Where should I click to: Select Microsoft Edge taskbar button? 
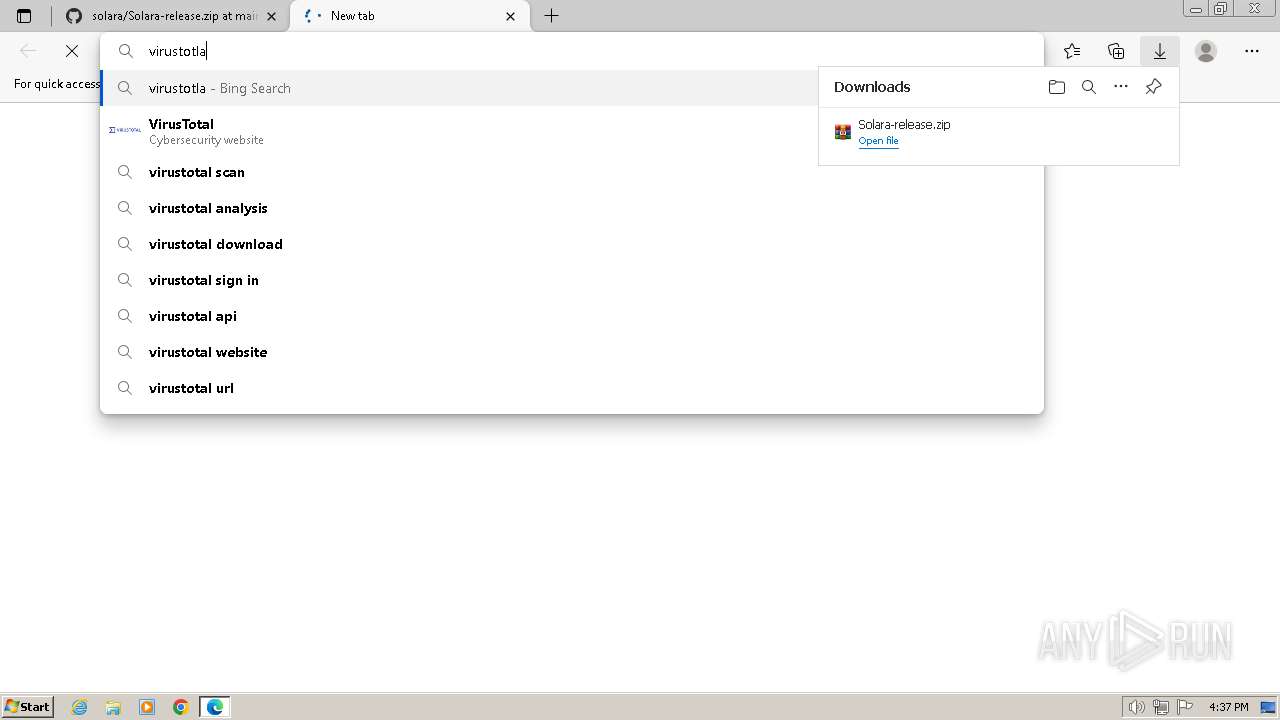coord(215,707)
